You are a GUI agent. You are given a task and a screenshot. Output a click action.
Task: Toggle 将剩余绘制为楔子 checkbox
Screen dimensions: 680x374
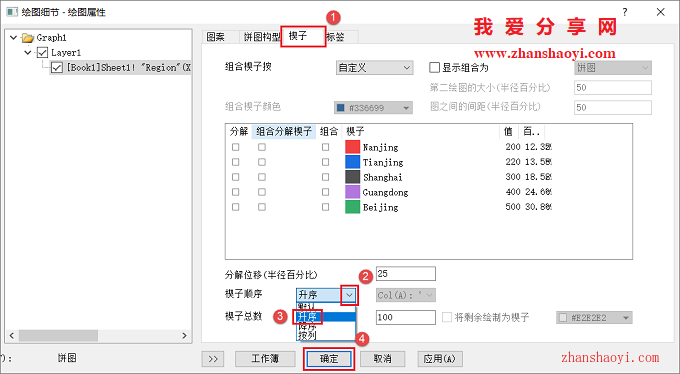tap(447, 317)
